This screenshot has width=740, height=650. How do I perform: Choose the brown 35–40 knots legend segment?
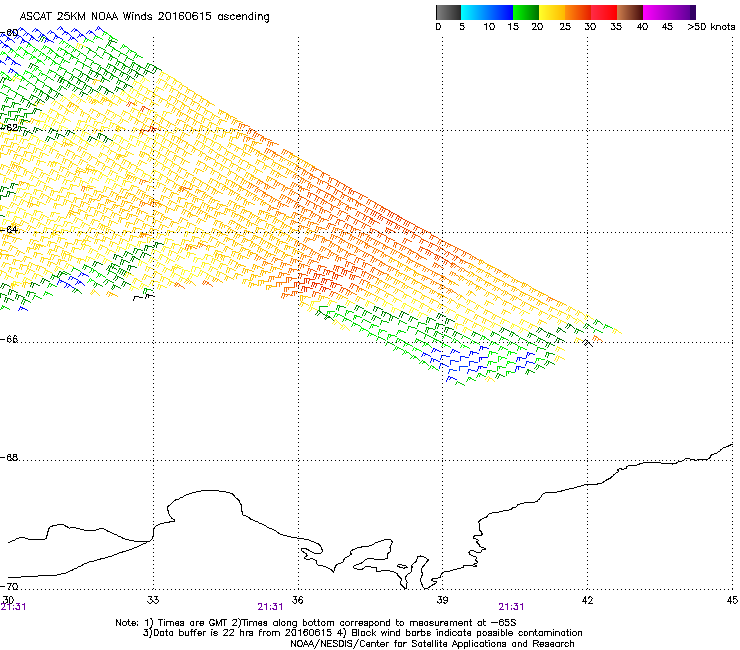pos(630,12)
